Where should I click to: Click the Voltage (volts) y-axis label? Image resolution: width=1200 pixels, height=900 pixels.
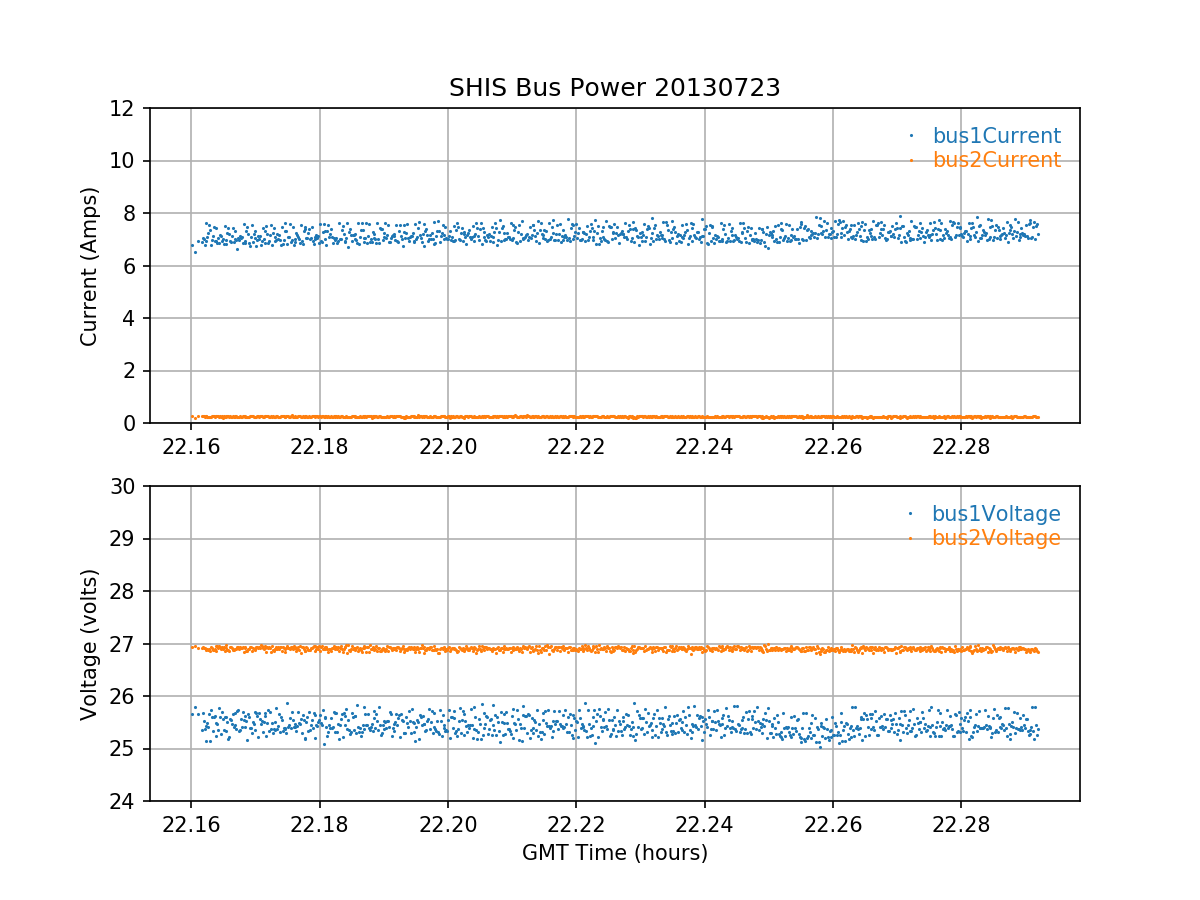[x=90, y=644]
